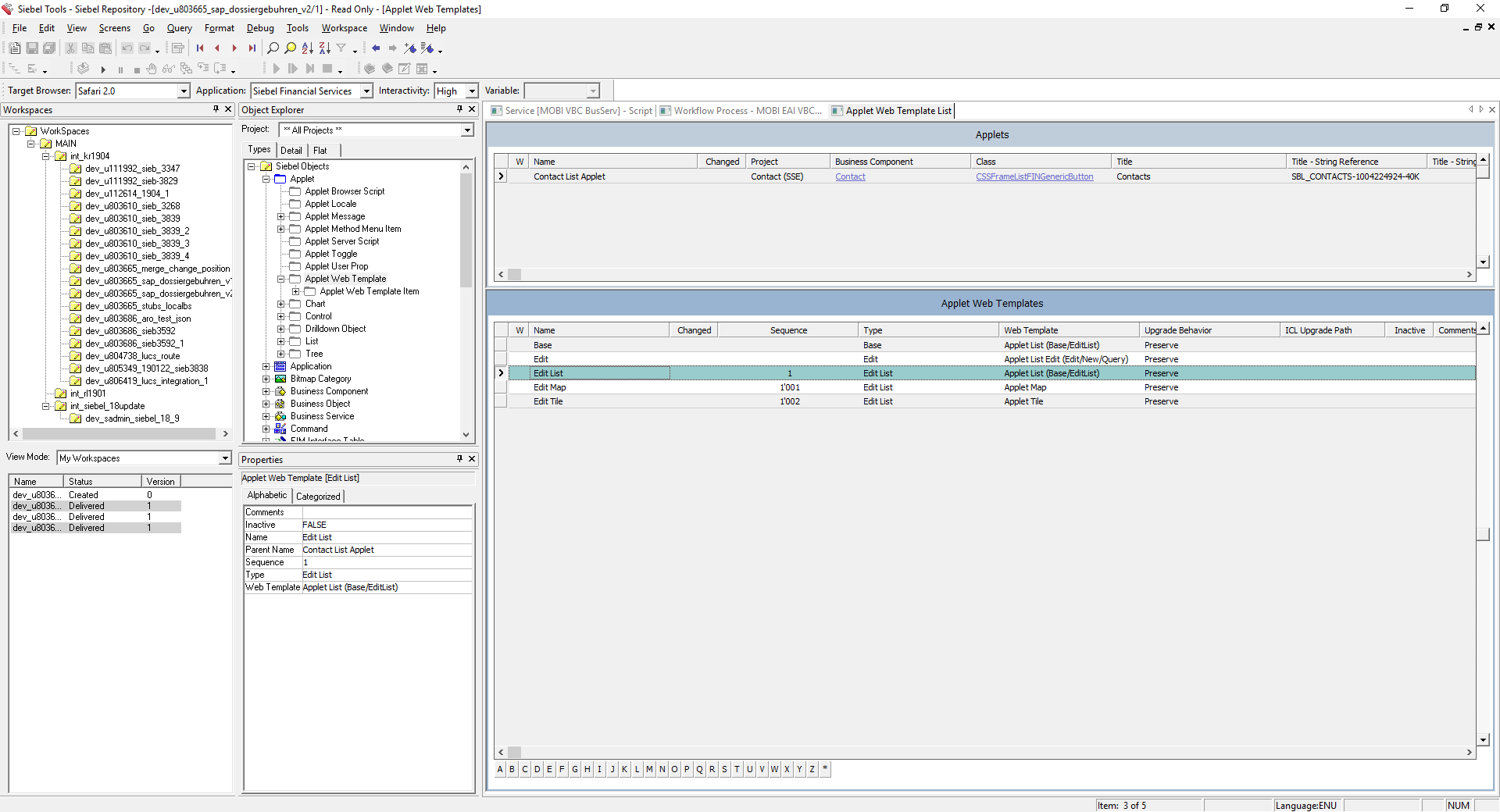This screenshot has width=1500, height=812.
Task: Click the Applets list horizontal scrollbar right arrow
Action: coord(1469,275)
